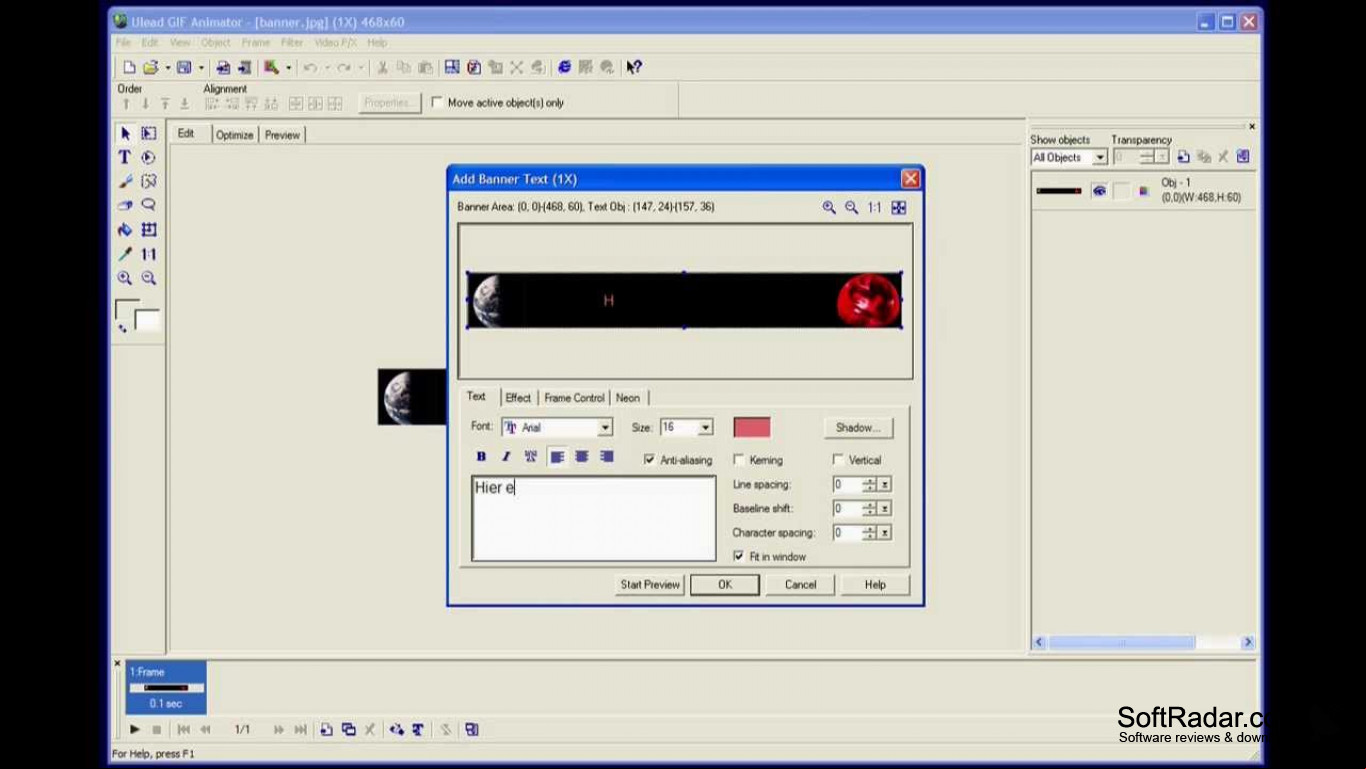Switch to the Effect tab
This screenshot has height=769, width=1366.
point(518,397)
